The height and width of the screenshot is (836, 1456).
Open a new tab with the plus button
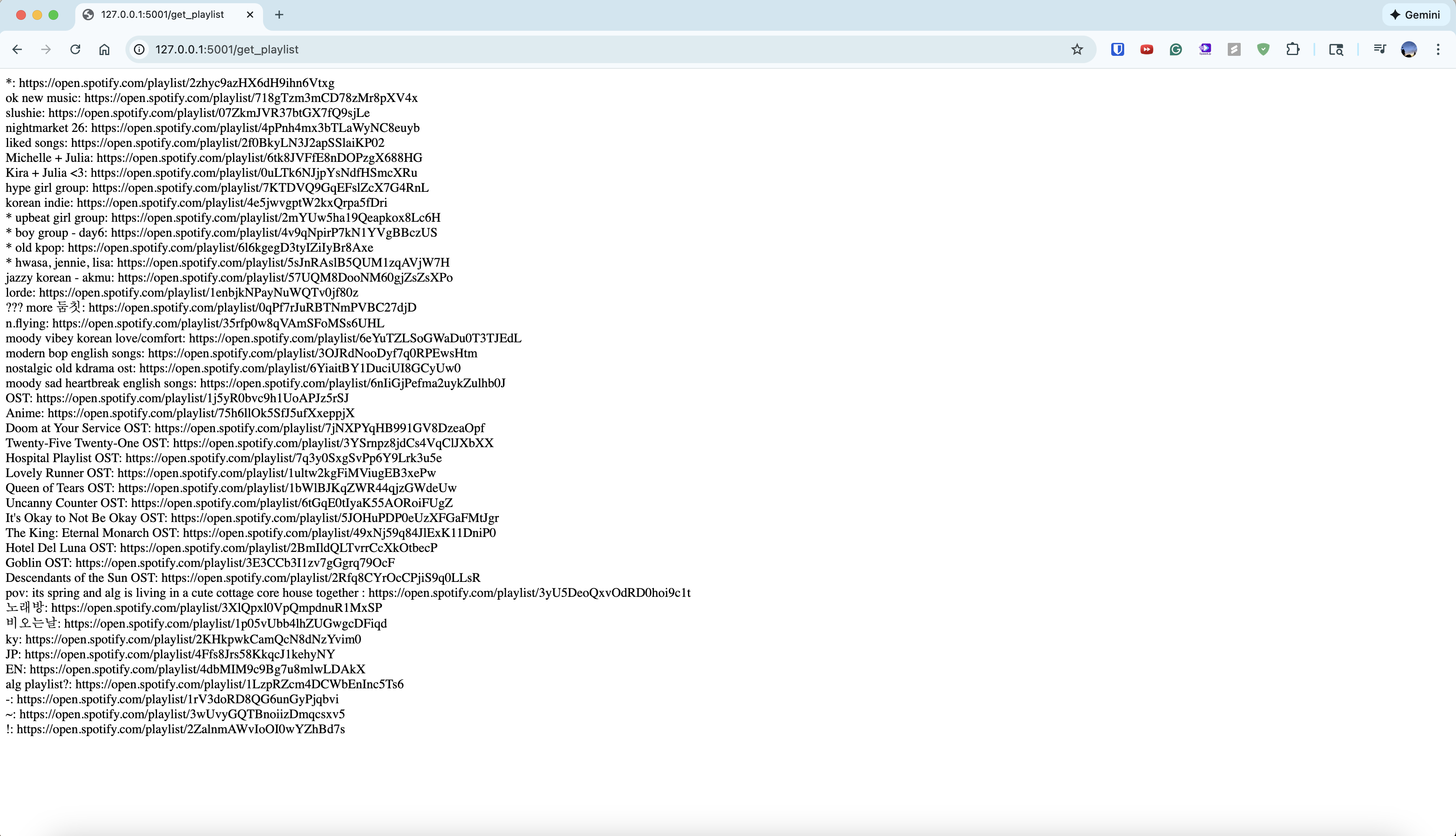[x=280, y=15]
